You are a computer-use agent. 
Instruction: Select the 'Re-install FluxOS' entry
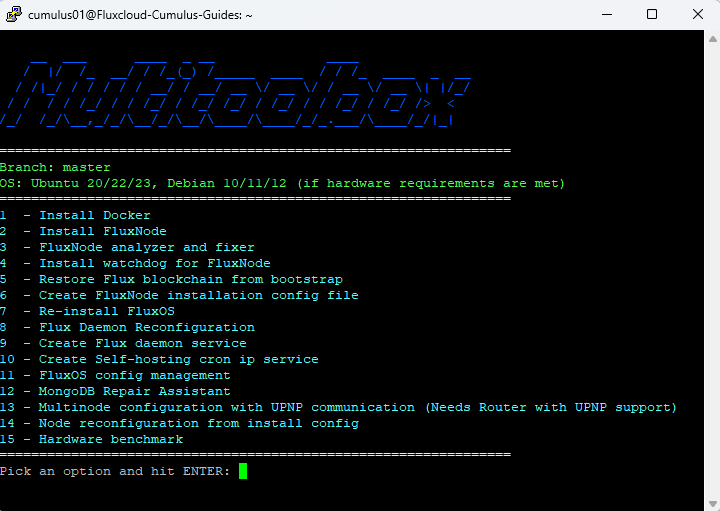pyautogui.click(x=107, y=311)
